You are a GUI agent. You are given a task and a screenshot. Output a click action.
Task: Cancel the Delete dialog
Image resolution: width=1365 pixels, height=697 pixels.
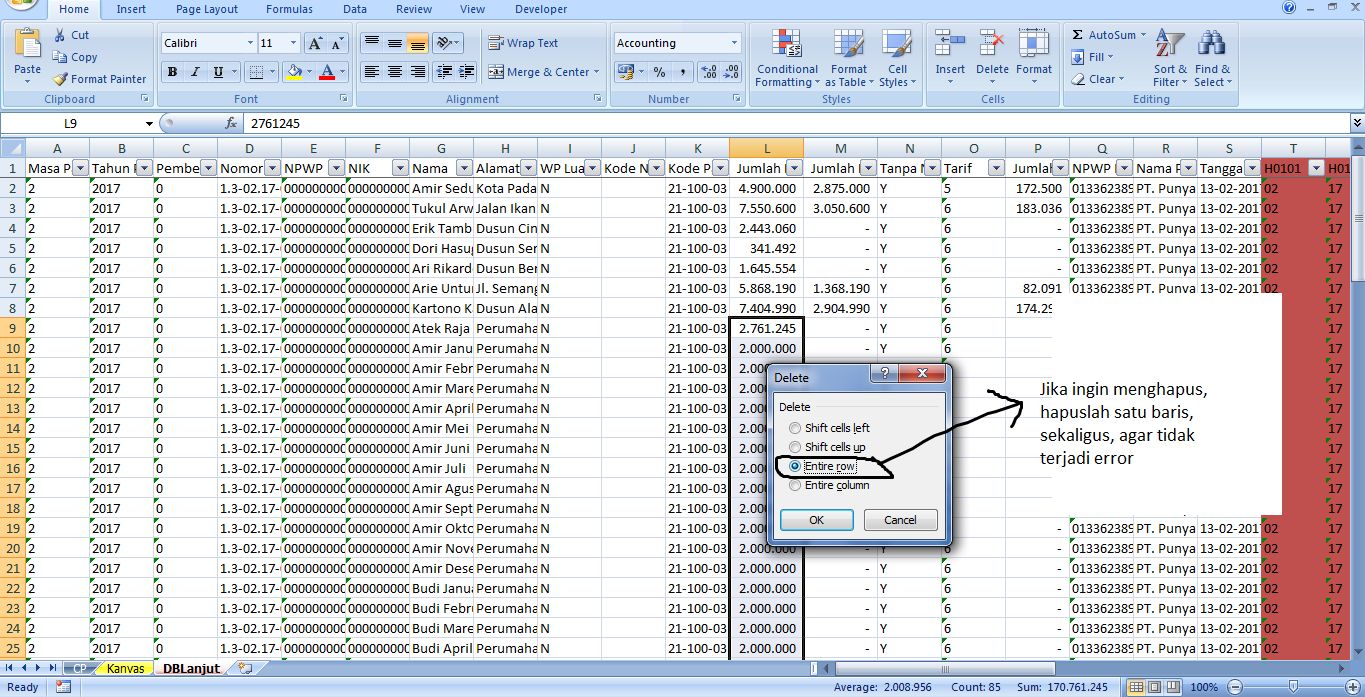click(900, 519)
